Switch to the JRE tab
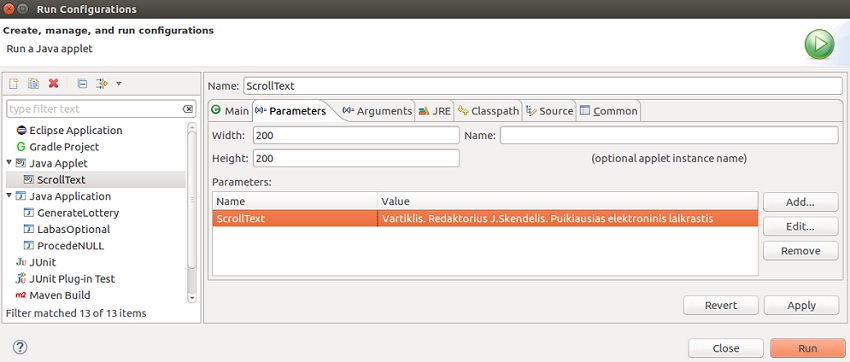The width and height of the screenshot is (850, 362). pos(435,111)
